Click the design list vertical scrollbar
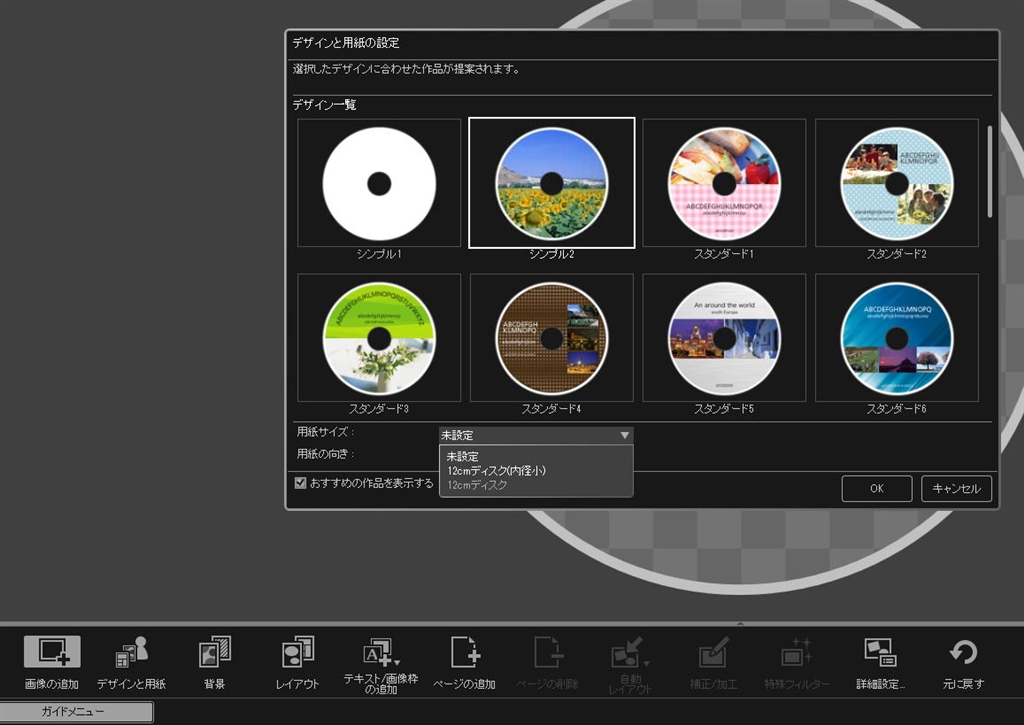 click(990, 172)
